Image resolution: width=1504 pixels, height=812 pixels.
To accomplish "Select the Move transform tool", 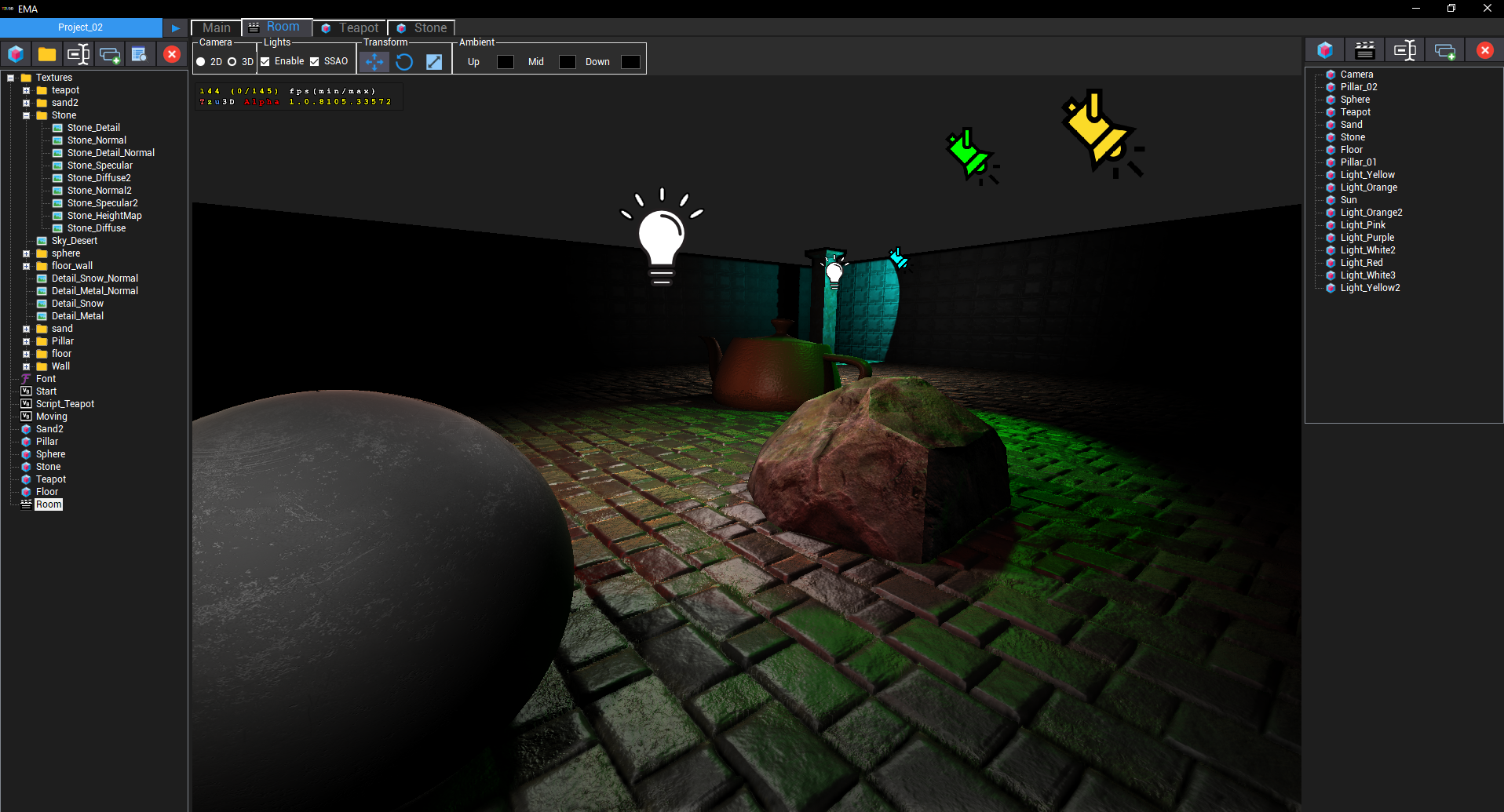I will pyautogui.click(x=374, y=62).
